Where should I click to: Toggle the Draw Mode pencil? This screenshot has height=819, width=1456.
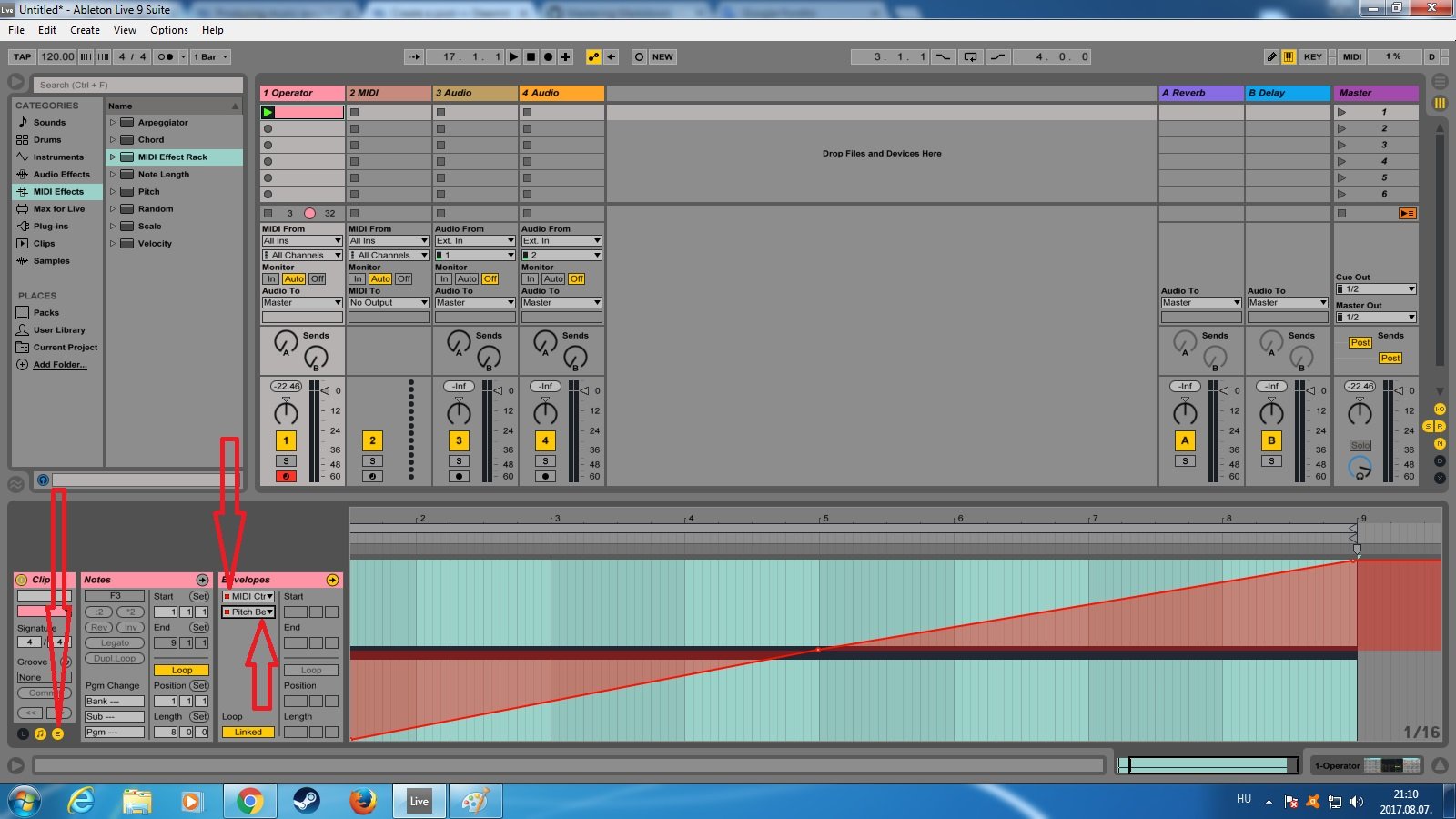[x=1271, y=56]
